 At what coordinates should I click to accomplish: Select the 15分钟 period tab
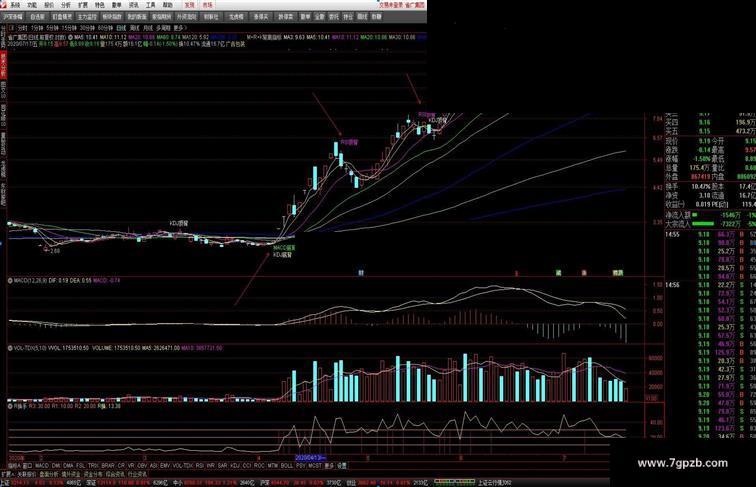tap(70, 28)
